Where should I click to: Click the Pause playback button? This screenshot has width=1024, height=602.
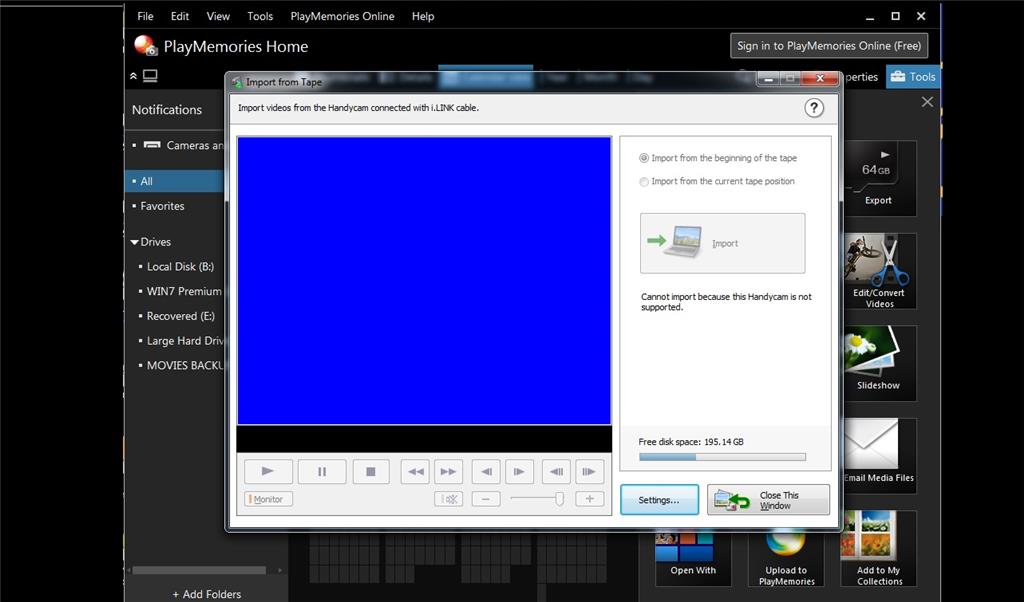click(x=322, y=471)
